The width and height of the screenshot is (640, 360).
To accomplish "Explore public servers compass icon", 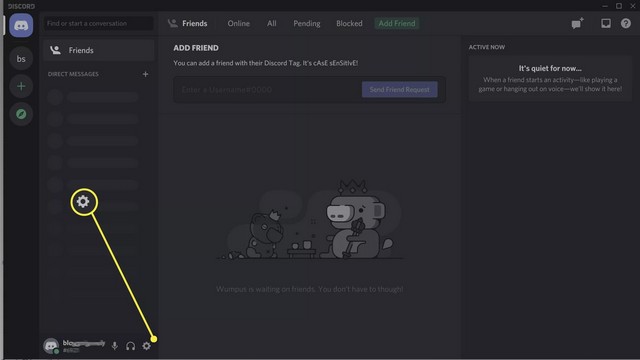I will (x=21, y=114).
